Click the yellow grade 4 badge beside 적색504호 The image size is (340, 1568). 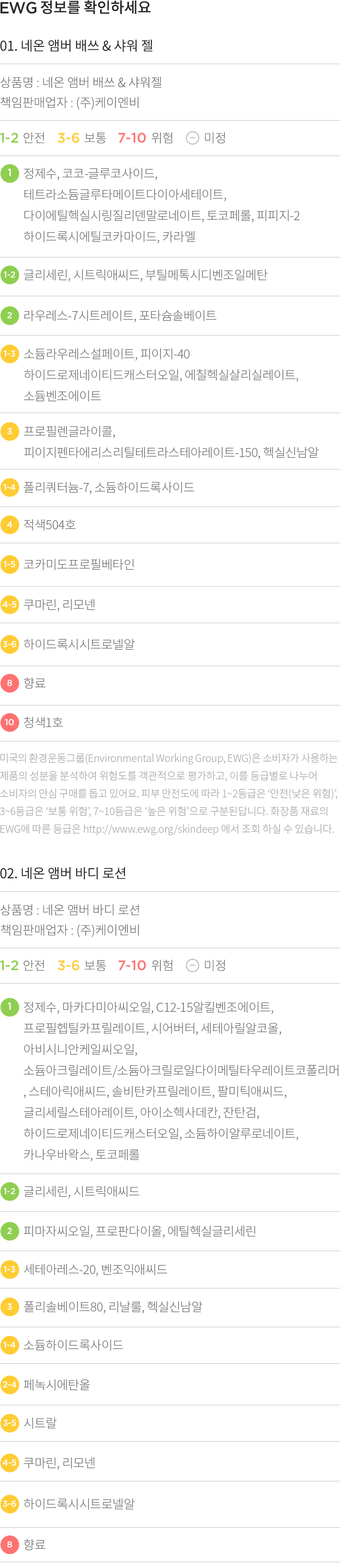tap(9, 524)
